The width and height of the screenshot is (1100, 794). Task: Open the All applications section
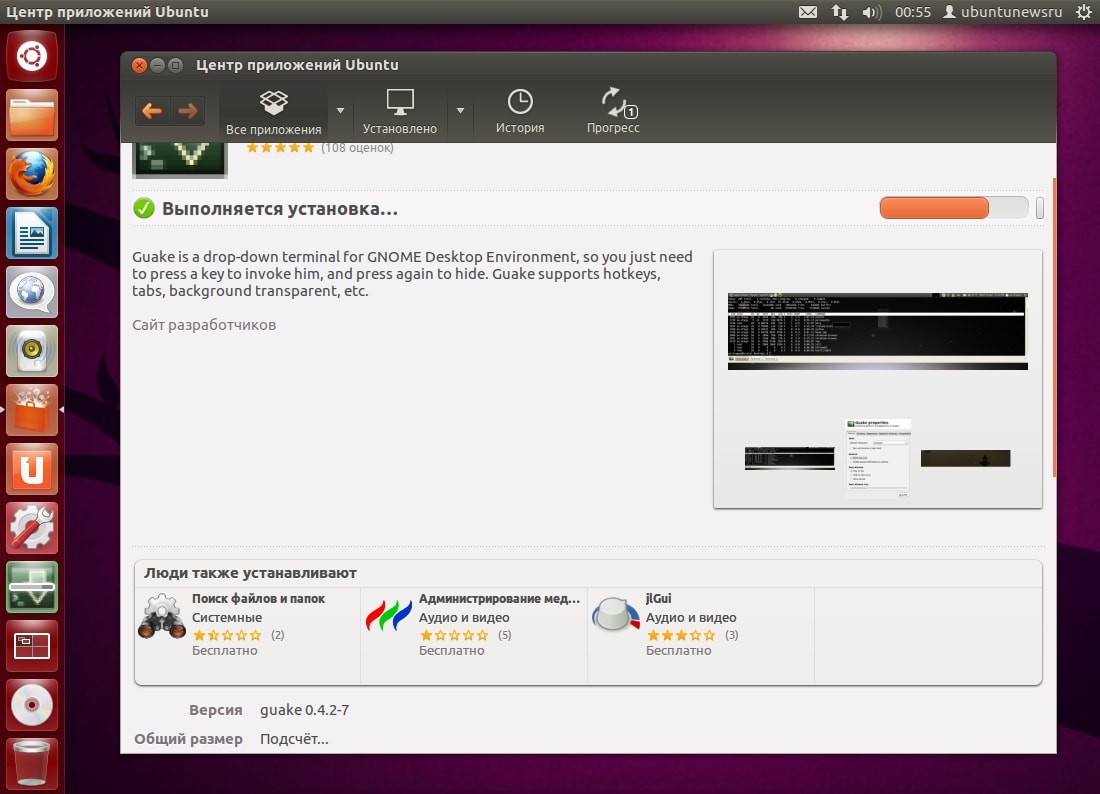coord(274,112)
